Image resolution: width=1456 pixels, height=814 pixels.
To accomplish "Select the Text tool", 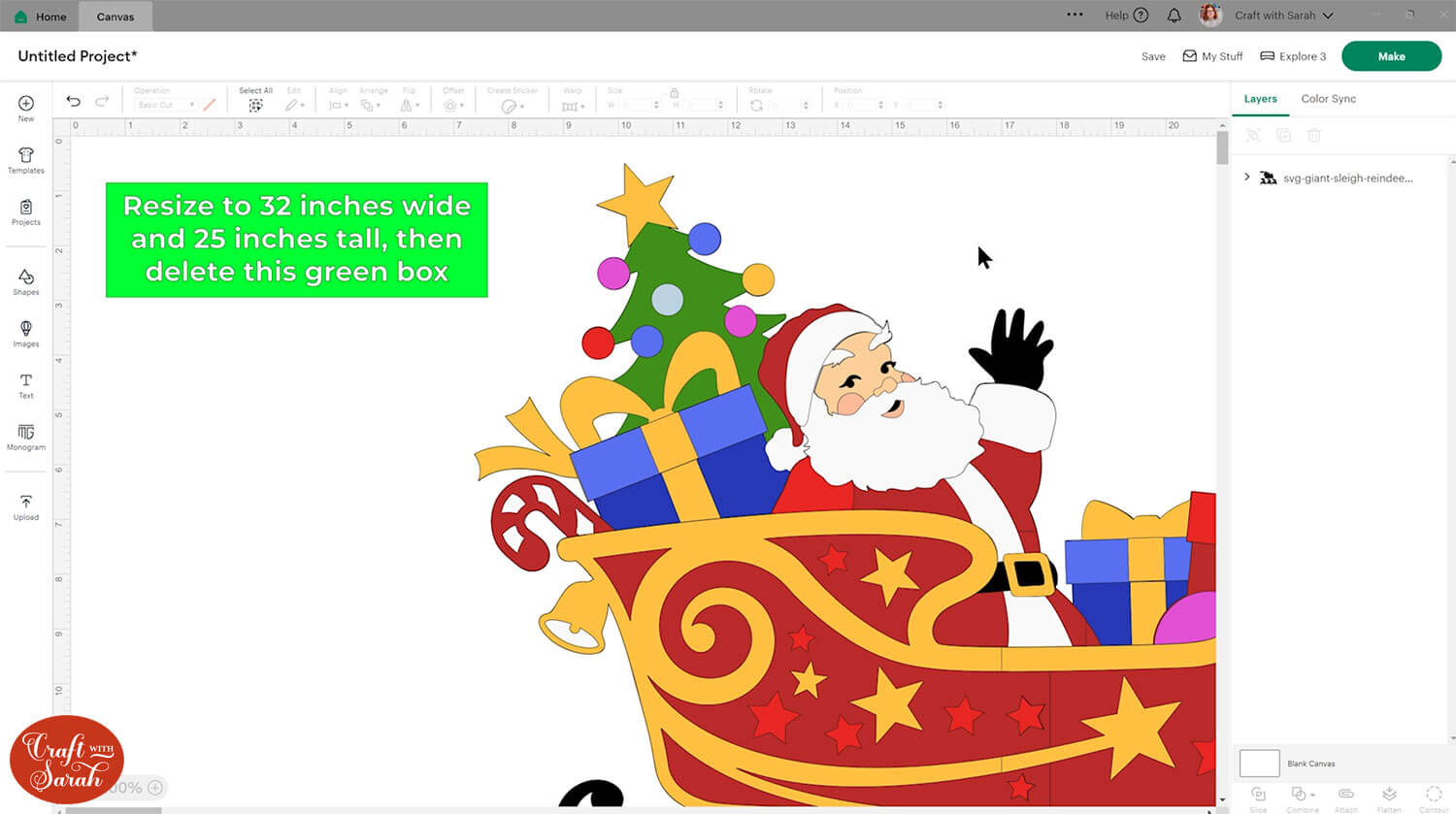I will (x=26, y=386).
